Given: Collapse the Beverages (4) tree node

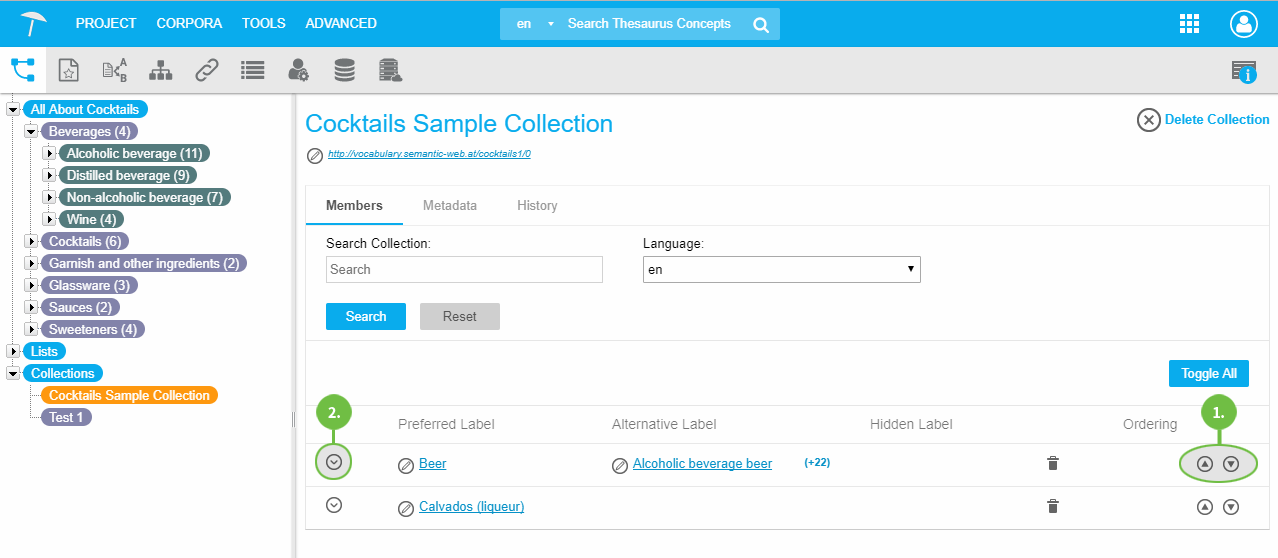Looking at the screenshot, I should click(31, 132).
